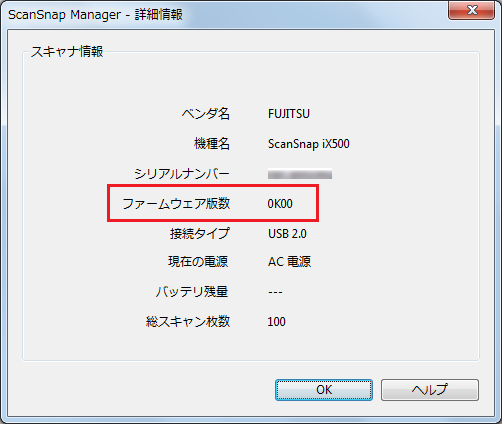Screen dimensions: 502x424
Task: Click the total scan count value 100
Action: pyautogui.click(x=276, y=322)
